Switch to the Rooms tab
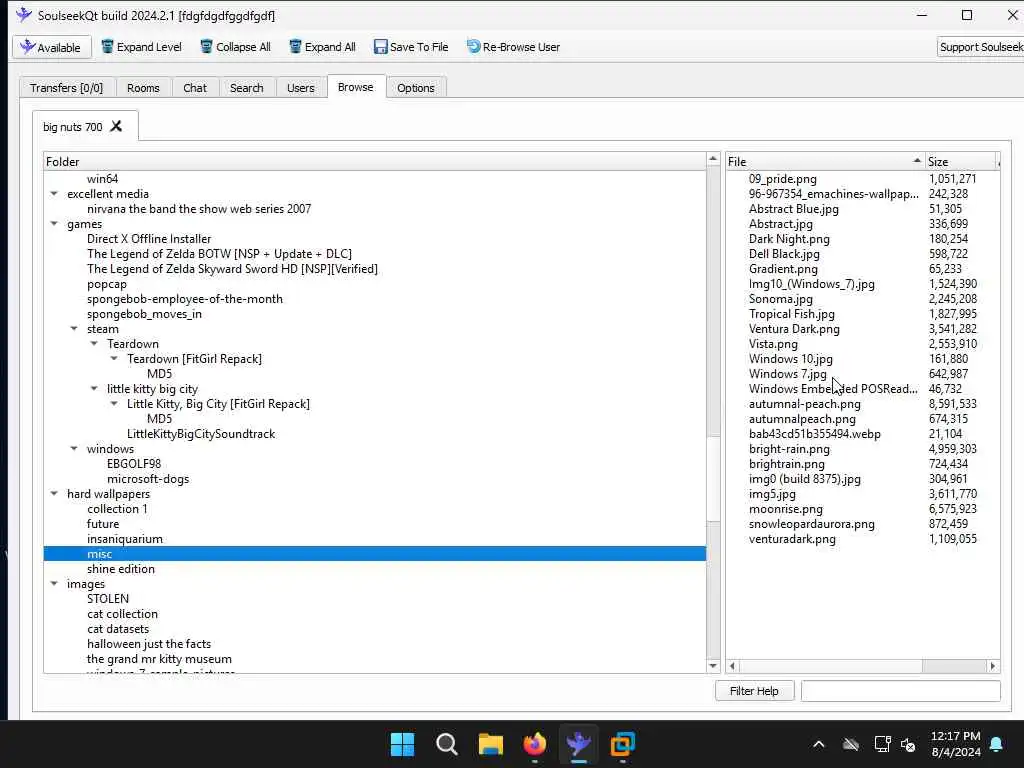1024x768 pixels. 143,88
